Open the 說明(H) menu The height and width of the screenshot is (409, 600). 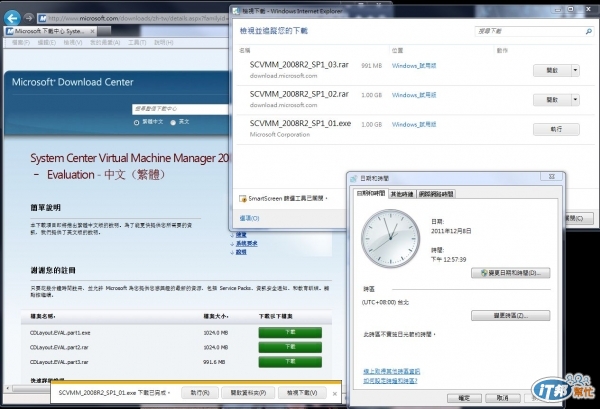pos(163,42)
